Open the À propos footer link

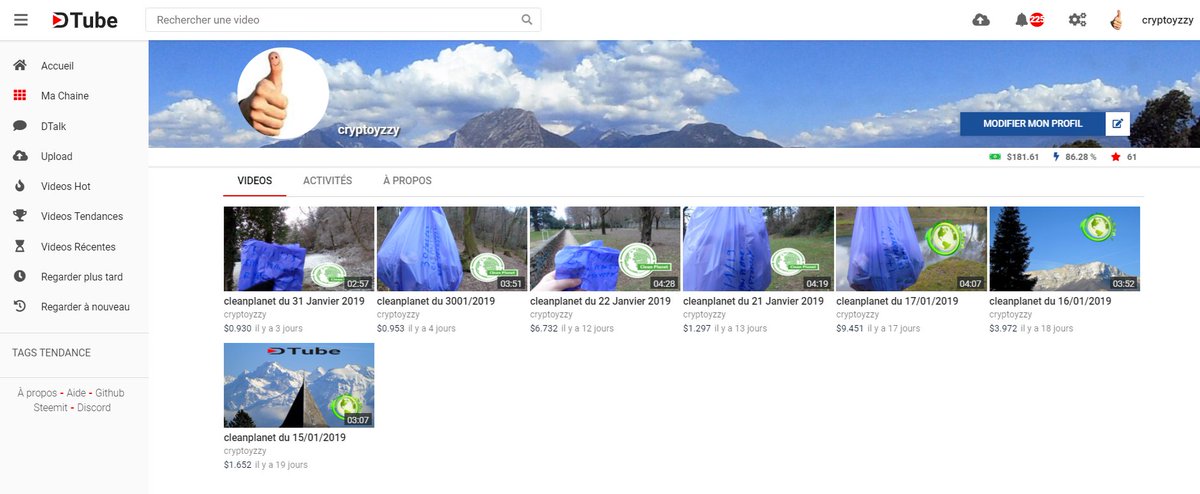point(37,393)
